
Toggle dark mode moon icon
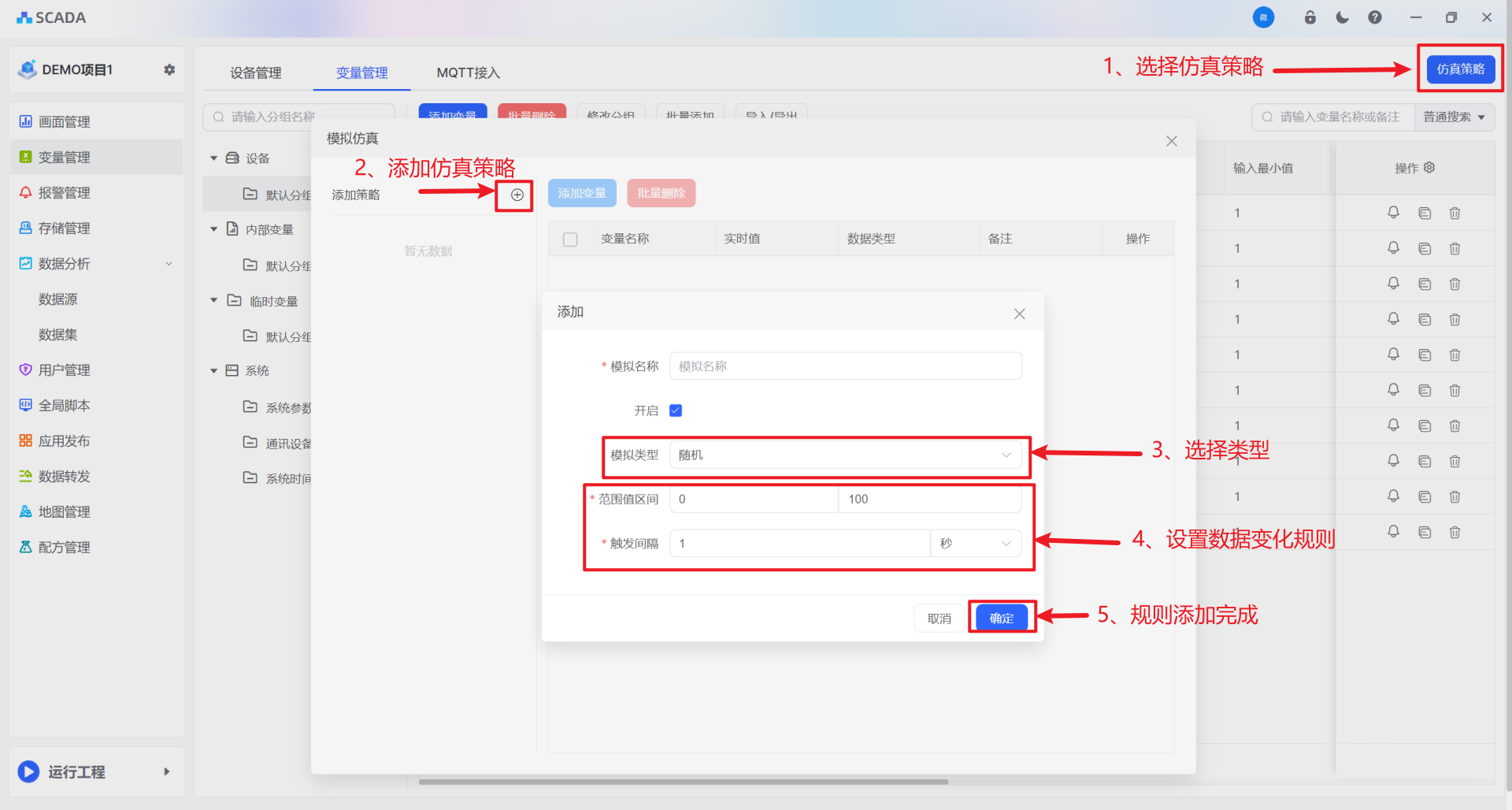(x=1342, y=17)
